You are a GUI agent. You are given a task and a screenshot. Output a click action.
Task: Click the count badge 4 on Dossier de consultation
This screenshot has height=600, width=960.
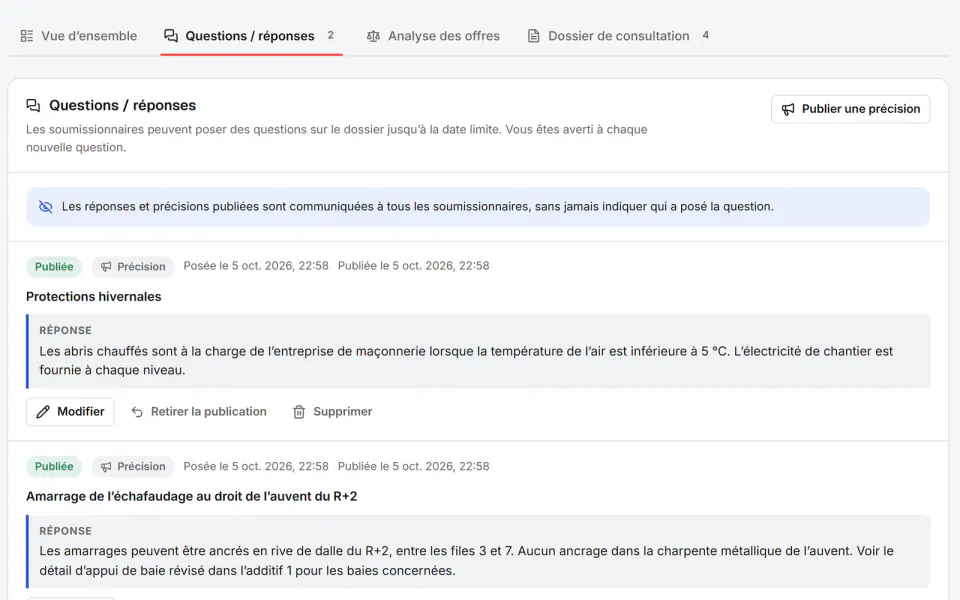point(705,36)
